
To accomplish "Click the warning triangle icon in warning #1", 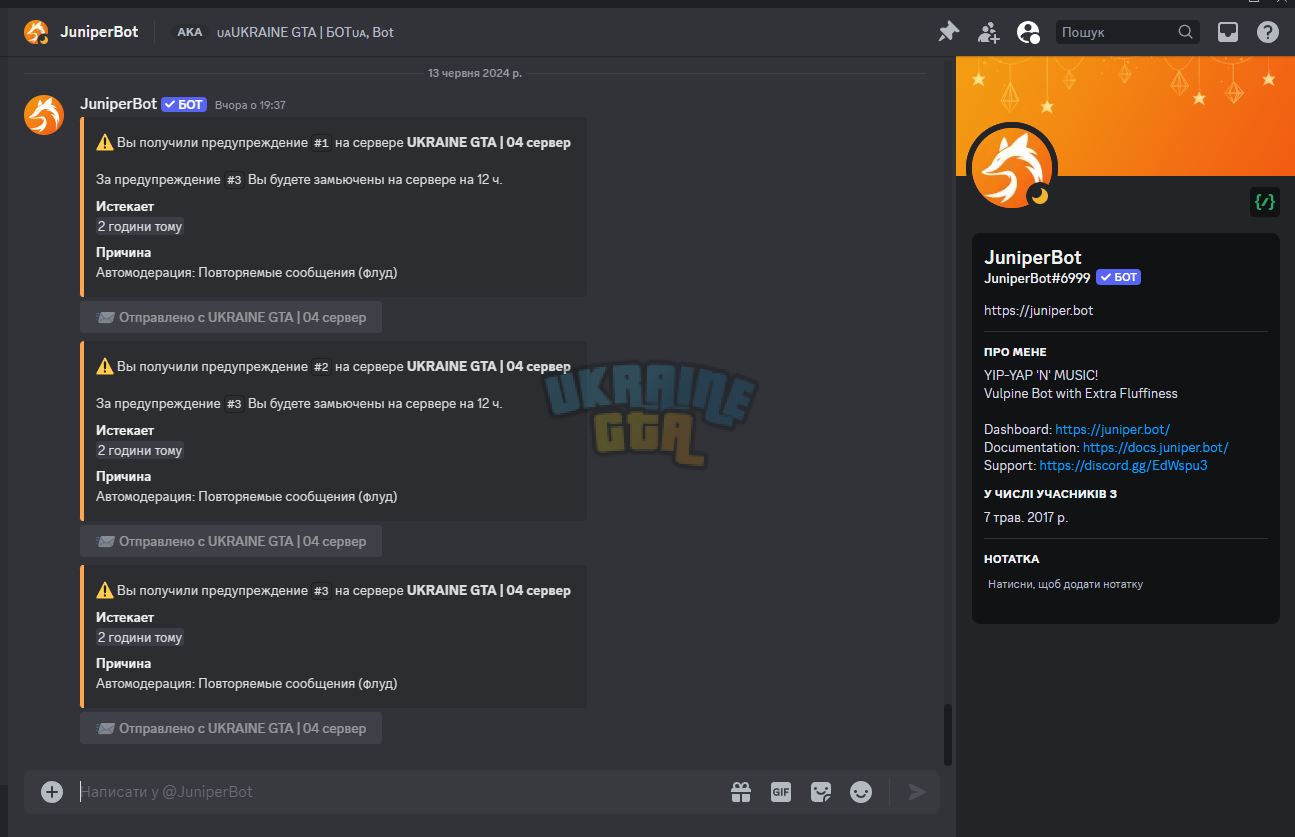I will click(105, 143).
